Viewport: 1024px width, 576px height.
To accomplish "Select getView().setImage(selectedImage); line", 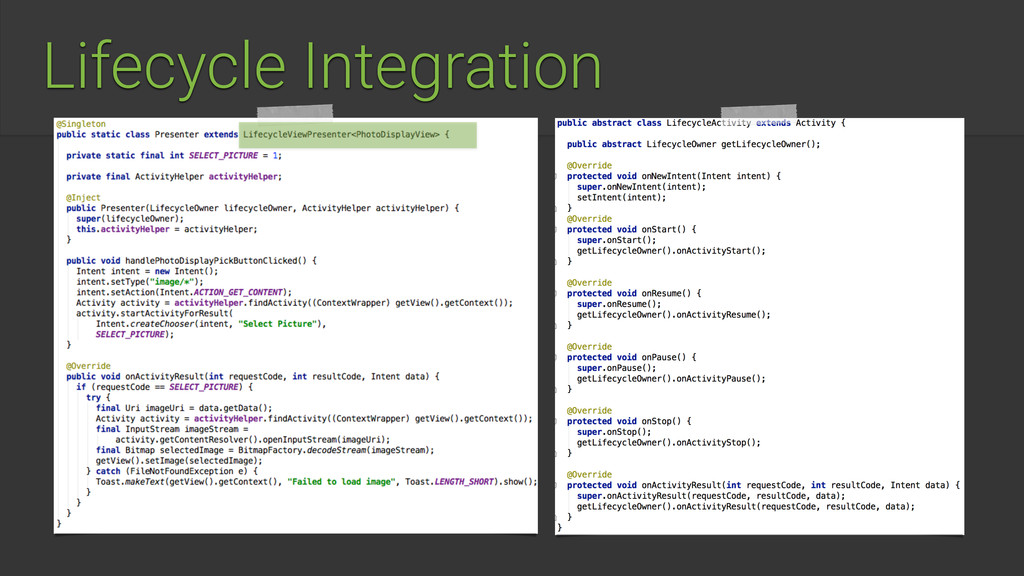I will (178, 460).
